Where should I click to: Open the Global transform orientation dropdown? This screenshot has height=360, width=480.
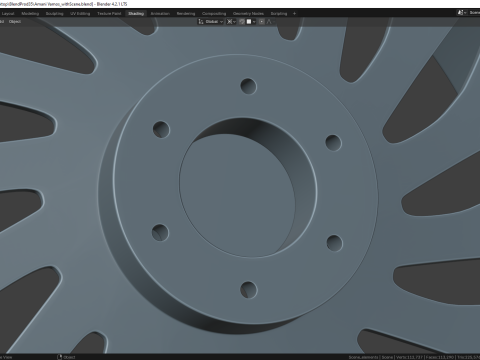[x=214, y=22]
